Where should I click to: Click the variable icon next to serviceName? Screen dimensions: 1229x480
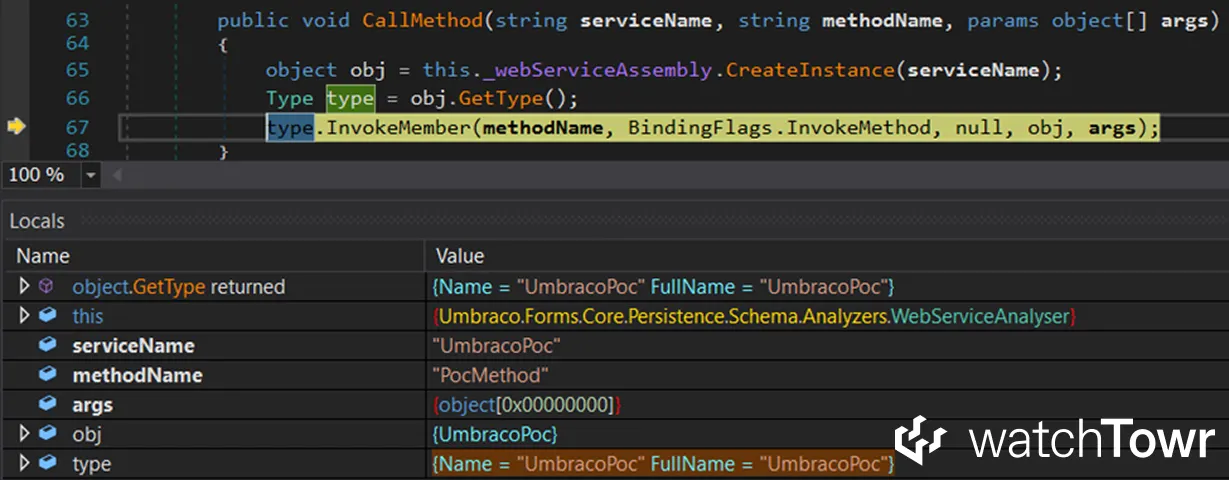[47, 346]
